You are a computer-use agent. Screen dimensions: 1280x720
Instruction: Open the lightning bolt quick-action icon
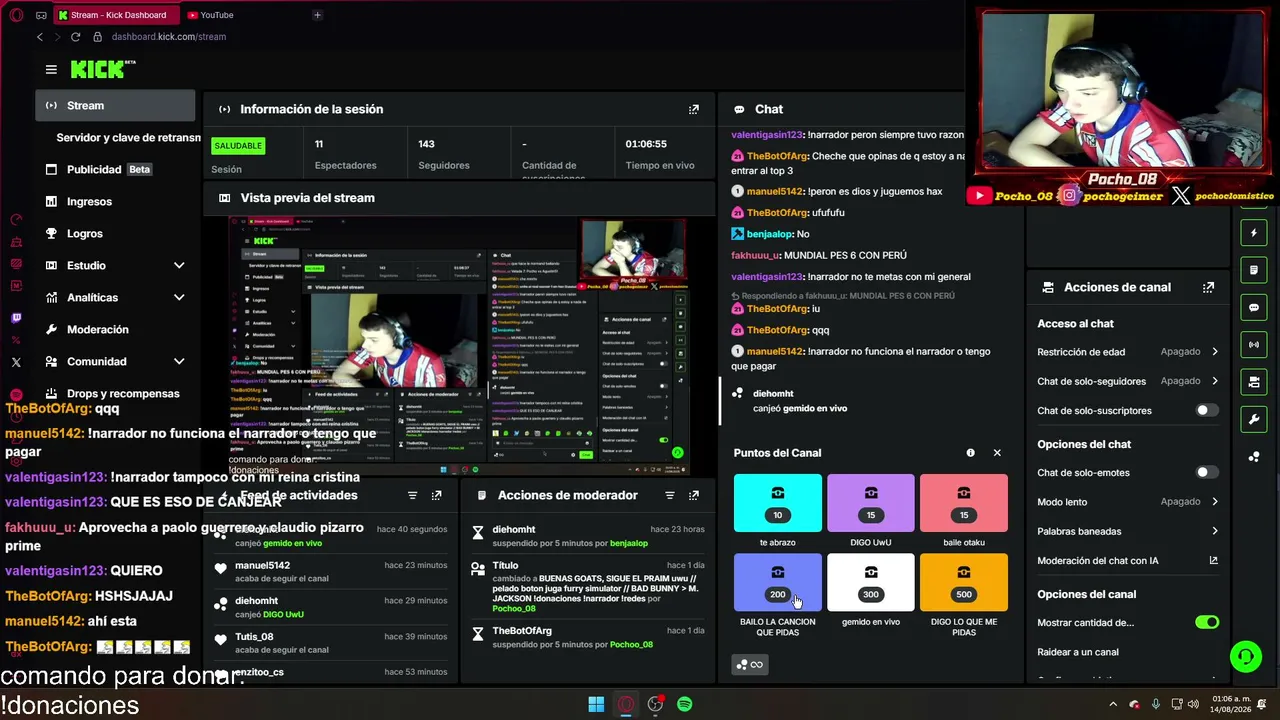pos(1254,233)
